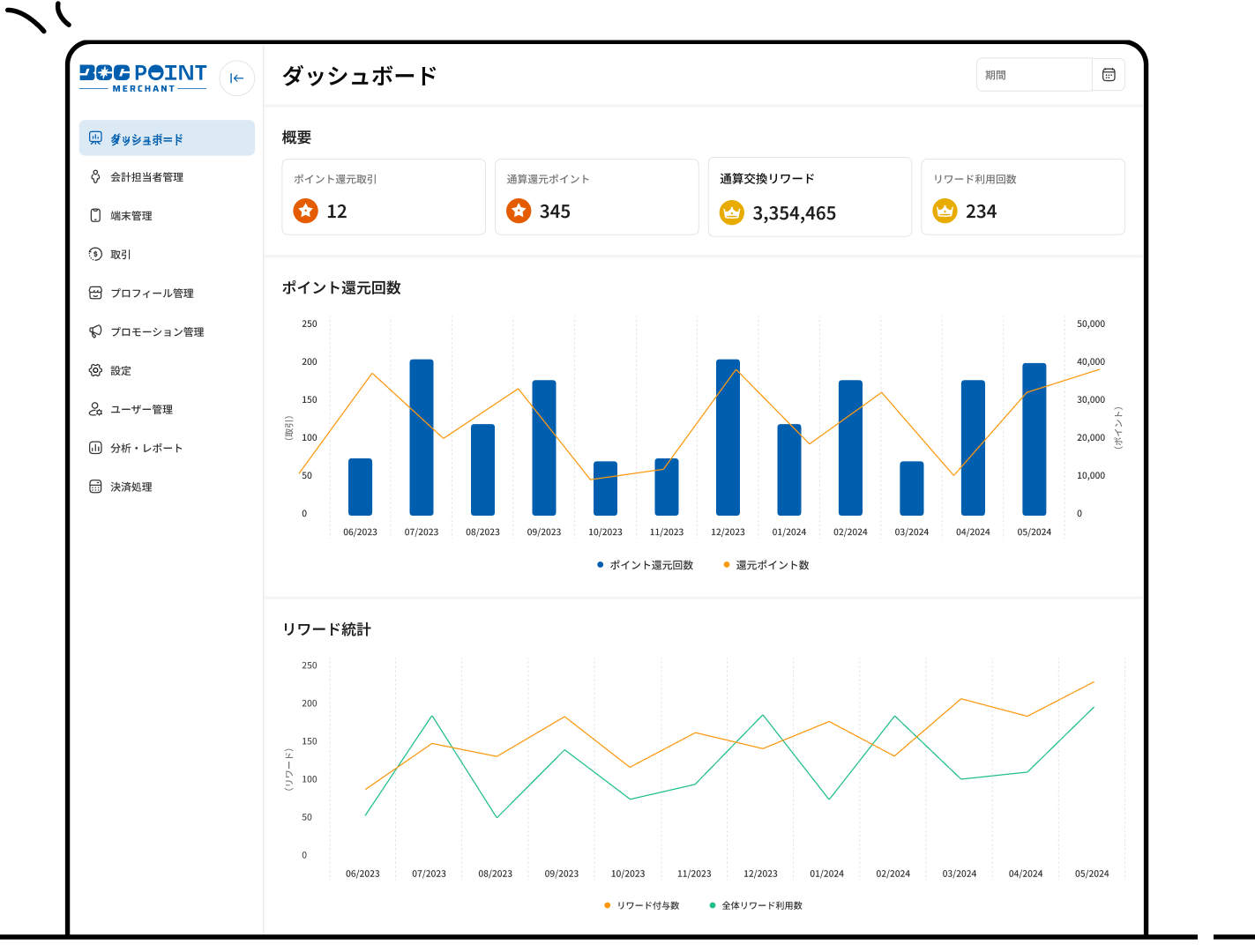
Task: Toggle ポイント還元回数 legend series
Action: click(x=645, y=565)
